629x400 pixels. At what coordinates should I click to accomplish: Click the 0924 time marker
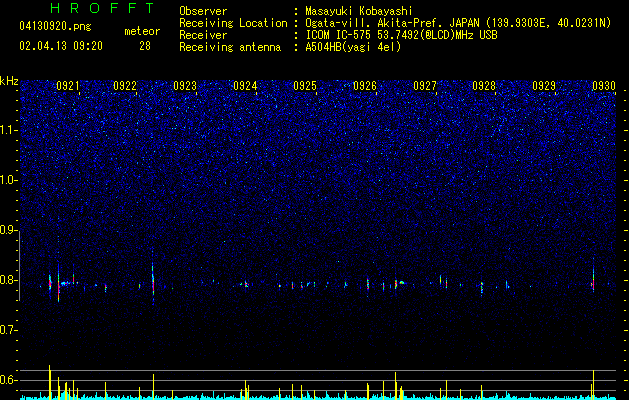click(x=245, y=85)
